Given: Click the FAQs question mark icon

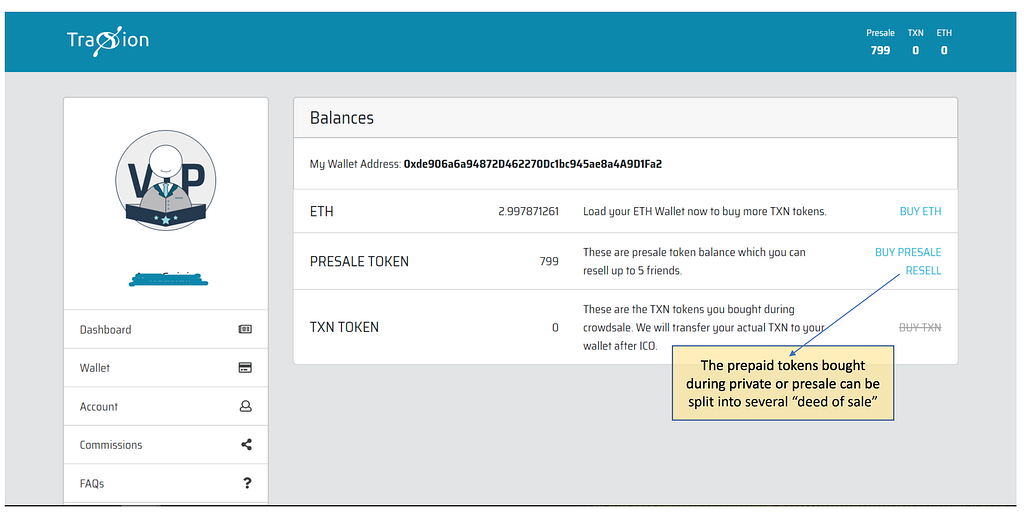Looking at the screenshot, I should (247, 483).
